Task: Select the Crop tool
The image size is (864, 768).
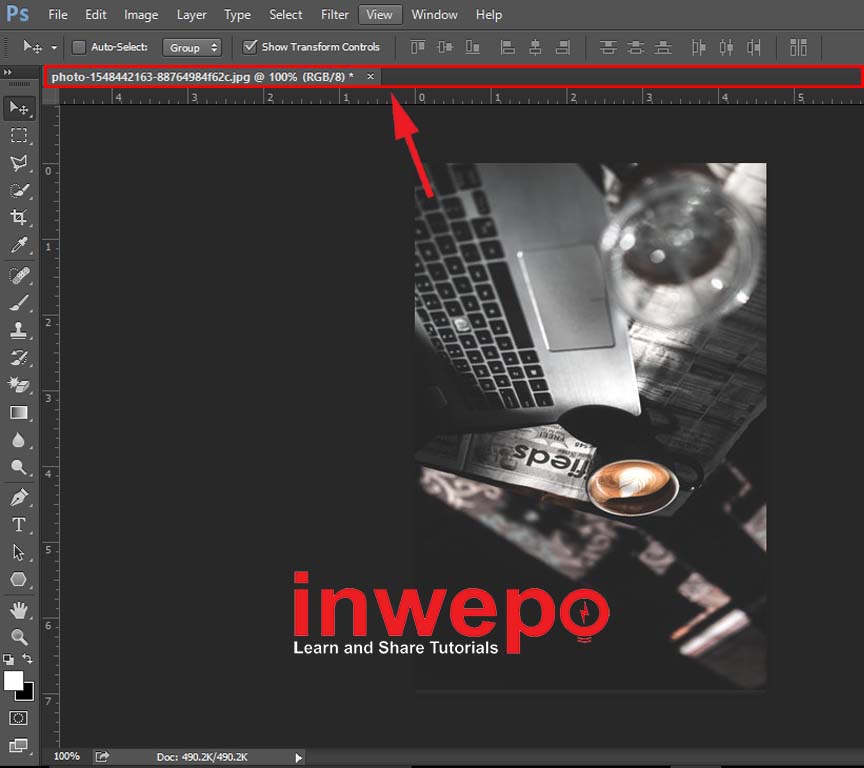Action: click(x=18, y=218)
